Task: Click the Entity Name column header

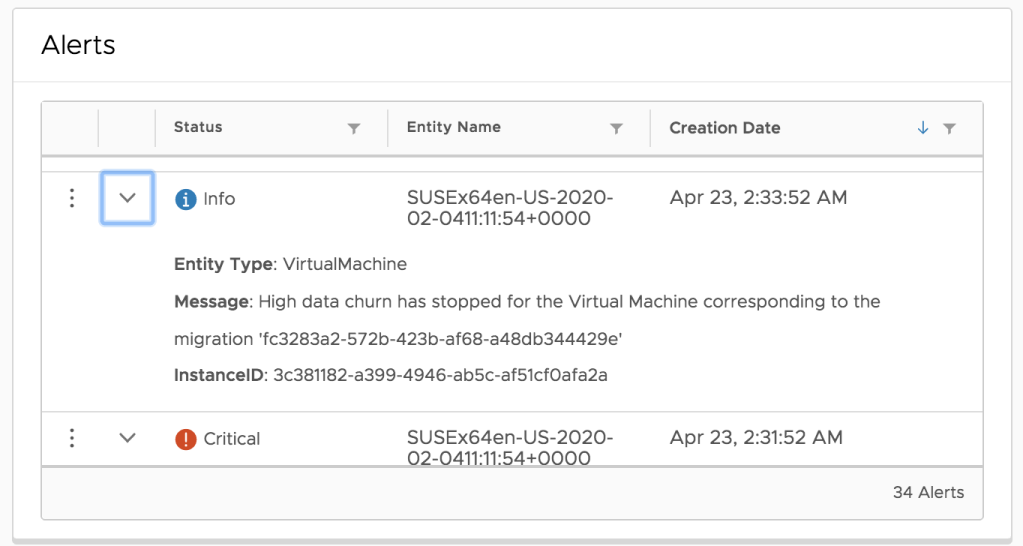Action: point(454,127)
